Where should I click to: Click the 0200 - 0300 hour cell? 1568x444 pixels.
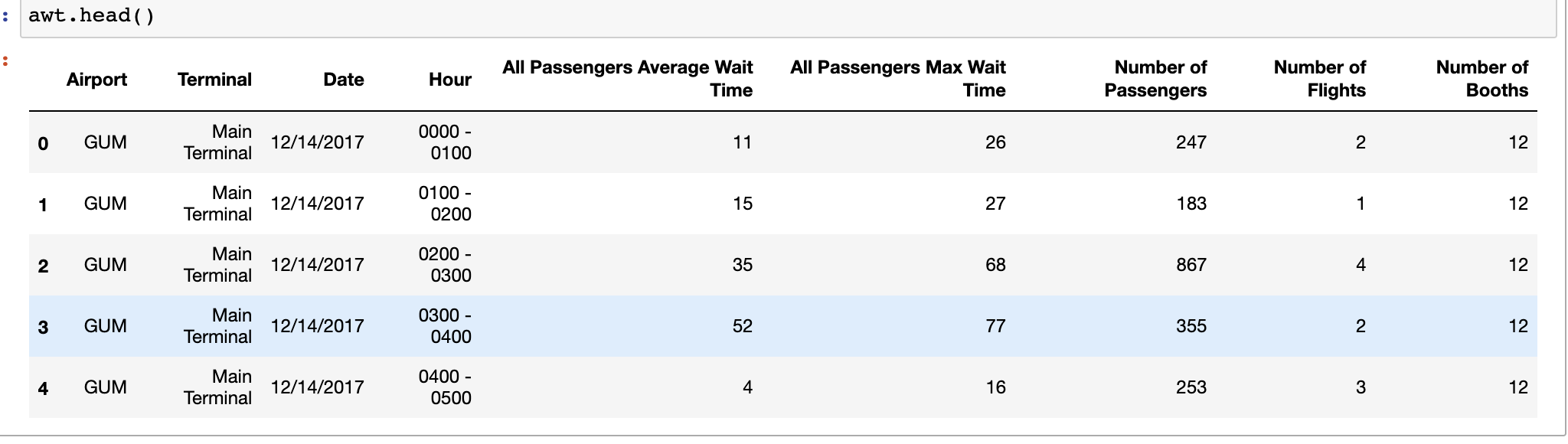click(445, 265)
